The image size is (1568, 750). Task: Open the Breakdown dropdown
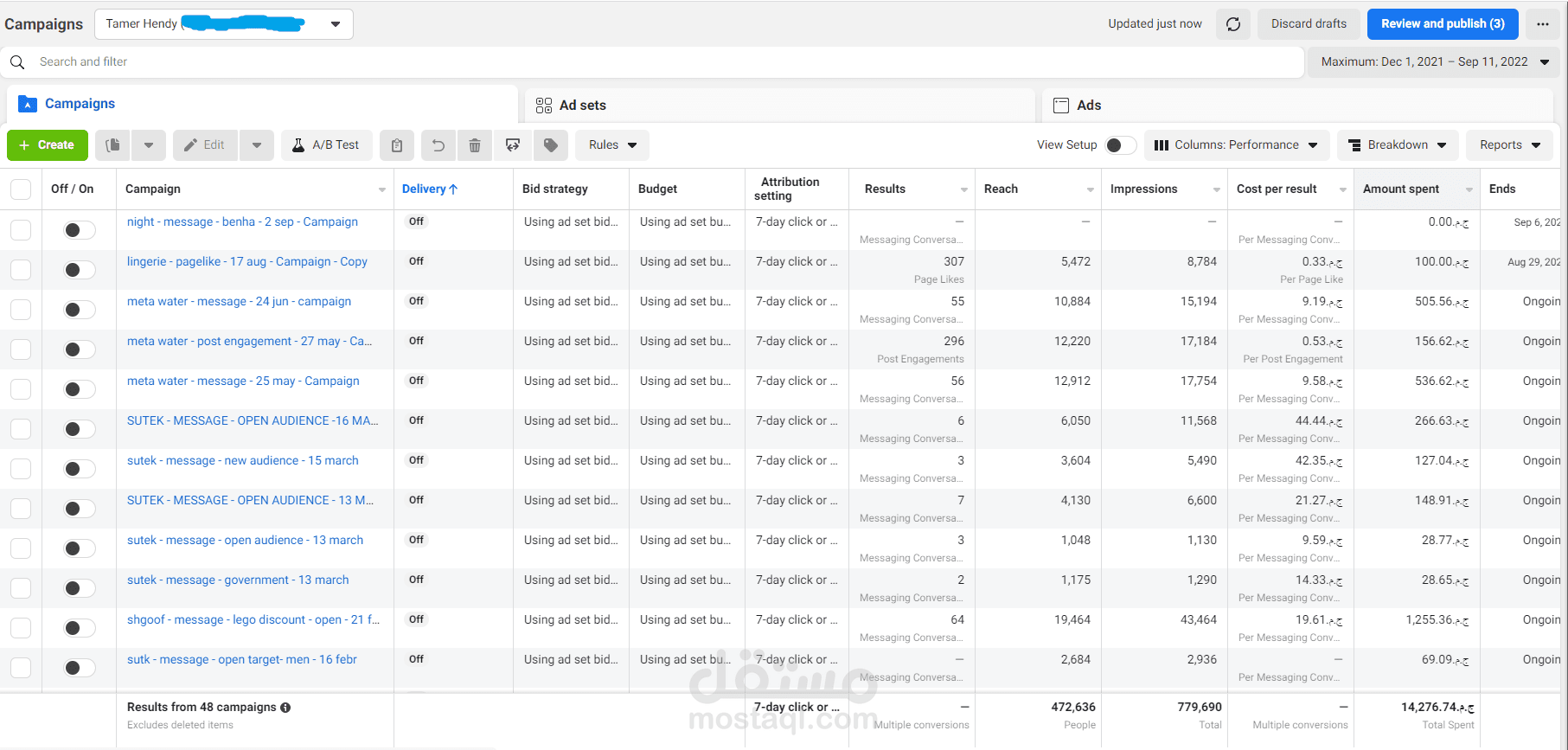coord(1398,145)
